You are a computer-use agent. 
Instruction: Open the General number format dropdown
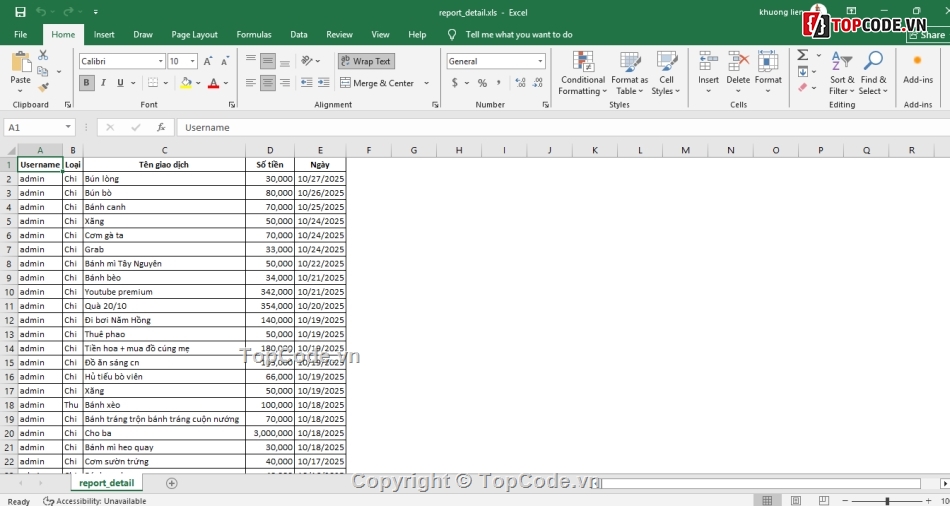click(541, 61)
